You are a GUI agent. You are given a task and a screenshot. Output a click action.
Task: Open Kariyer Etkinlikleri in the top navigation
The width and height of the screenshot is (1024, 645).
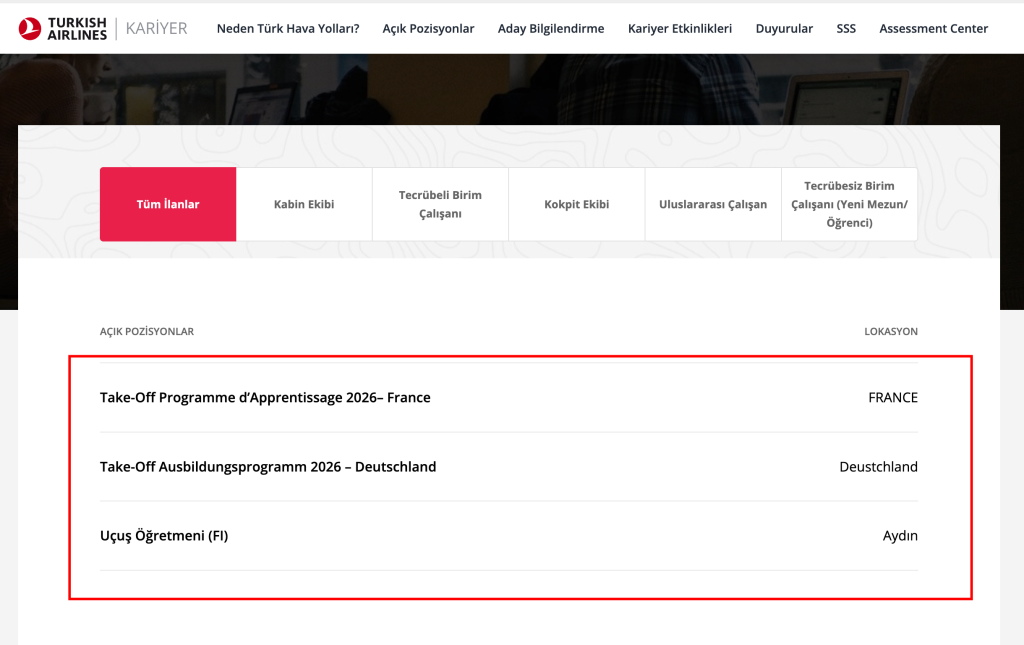coord(680,29)
